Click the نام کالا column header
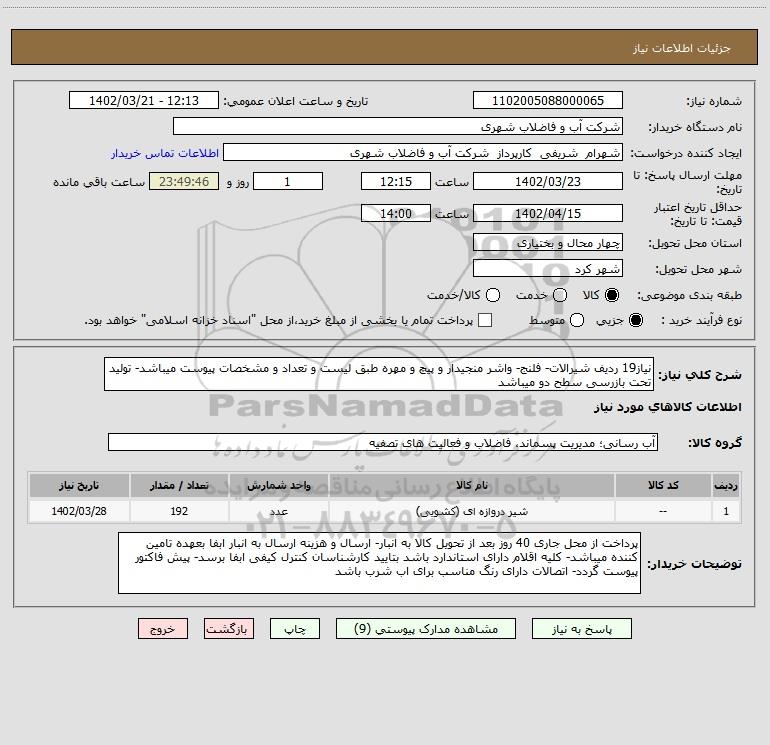The width and height of the screenshot is (770, 745). pyautogui.click(x=471, y=485)
